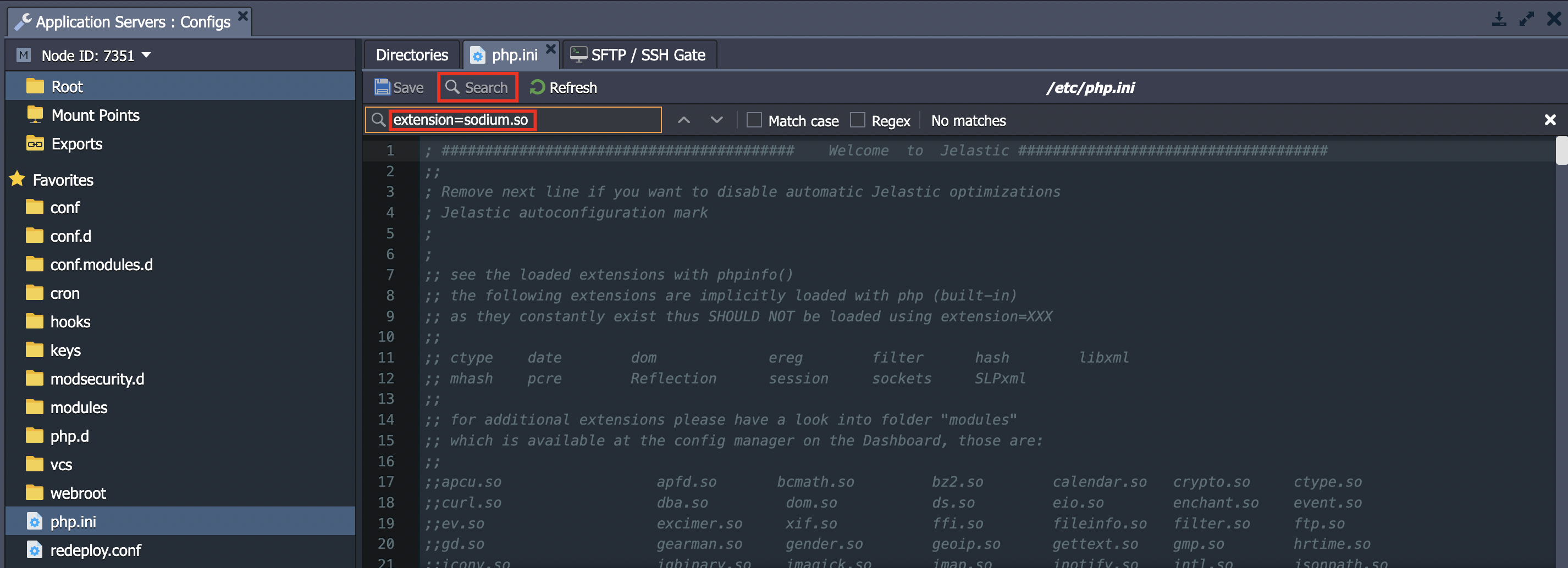The height and width of the screenshot is (568, 1568).
Task: Click the Refresh button
Action: [x=564, y=87]
